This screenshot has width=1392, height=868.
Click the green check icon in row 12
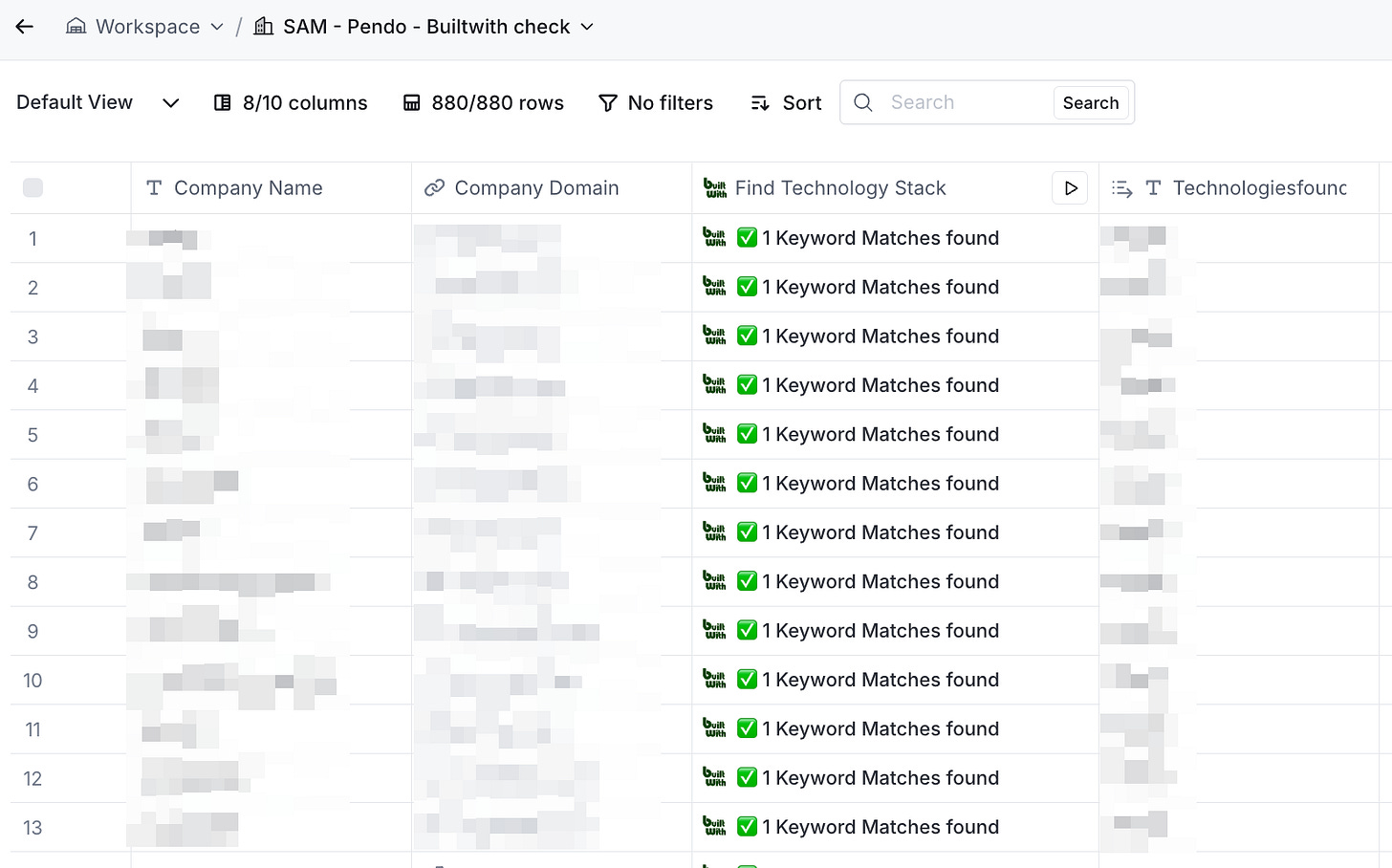(748, 777)
